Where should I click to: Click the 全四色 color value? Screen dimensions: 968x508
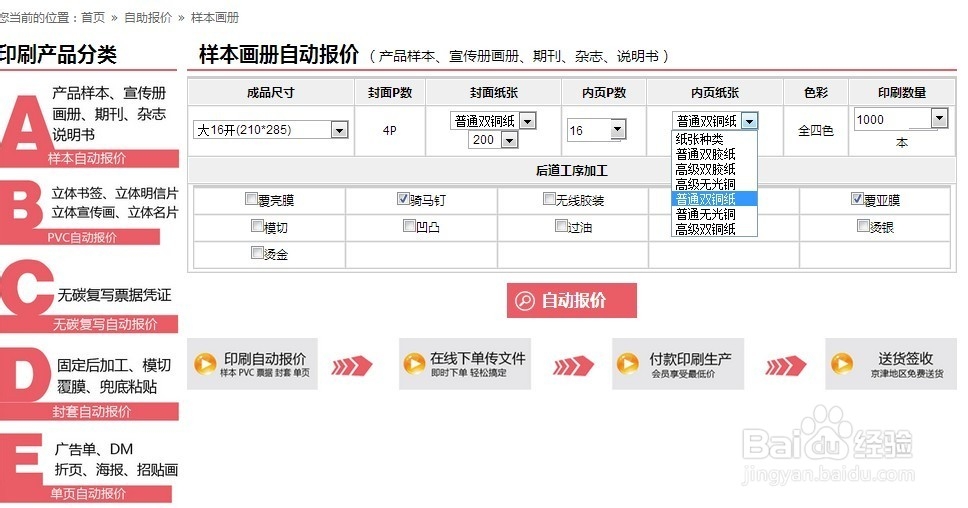coord(816,130)
